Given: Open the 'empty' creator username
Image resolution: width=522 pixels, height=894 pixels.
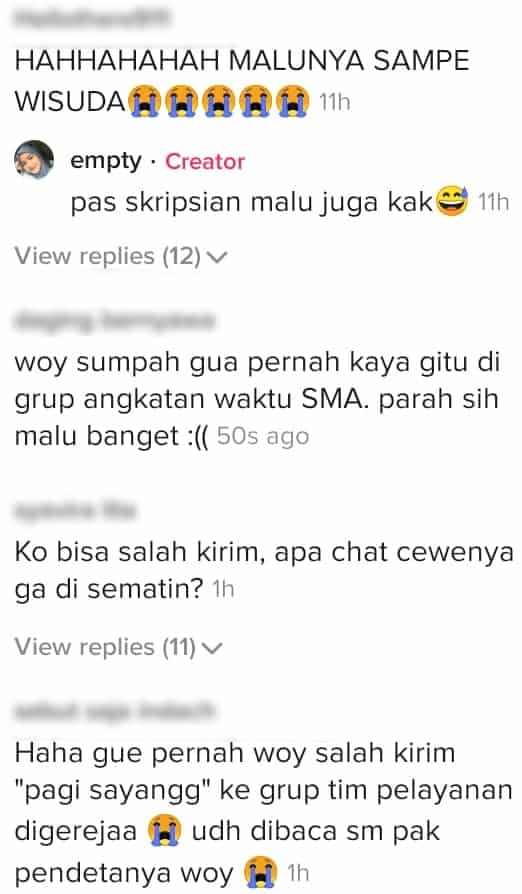Looking at the screenshot, I should (x=105, y=161).
